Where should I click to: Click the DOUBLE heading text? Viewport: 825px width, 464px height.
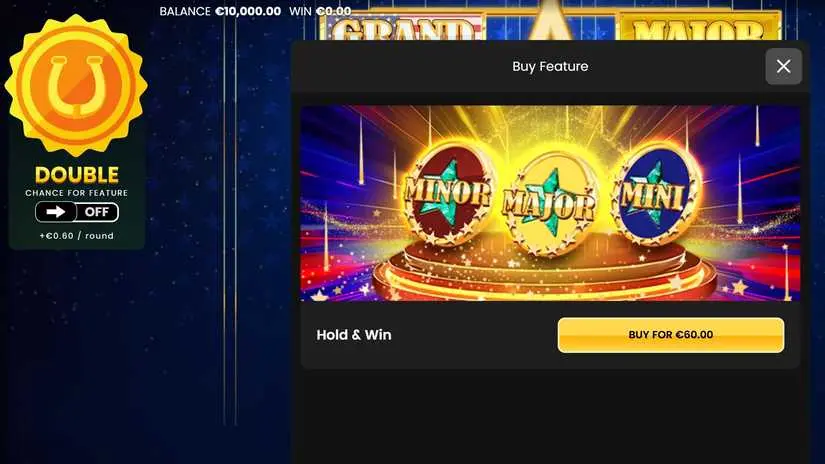[x=77, y=175]
